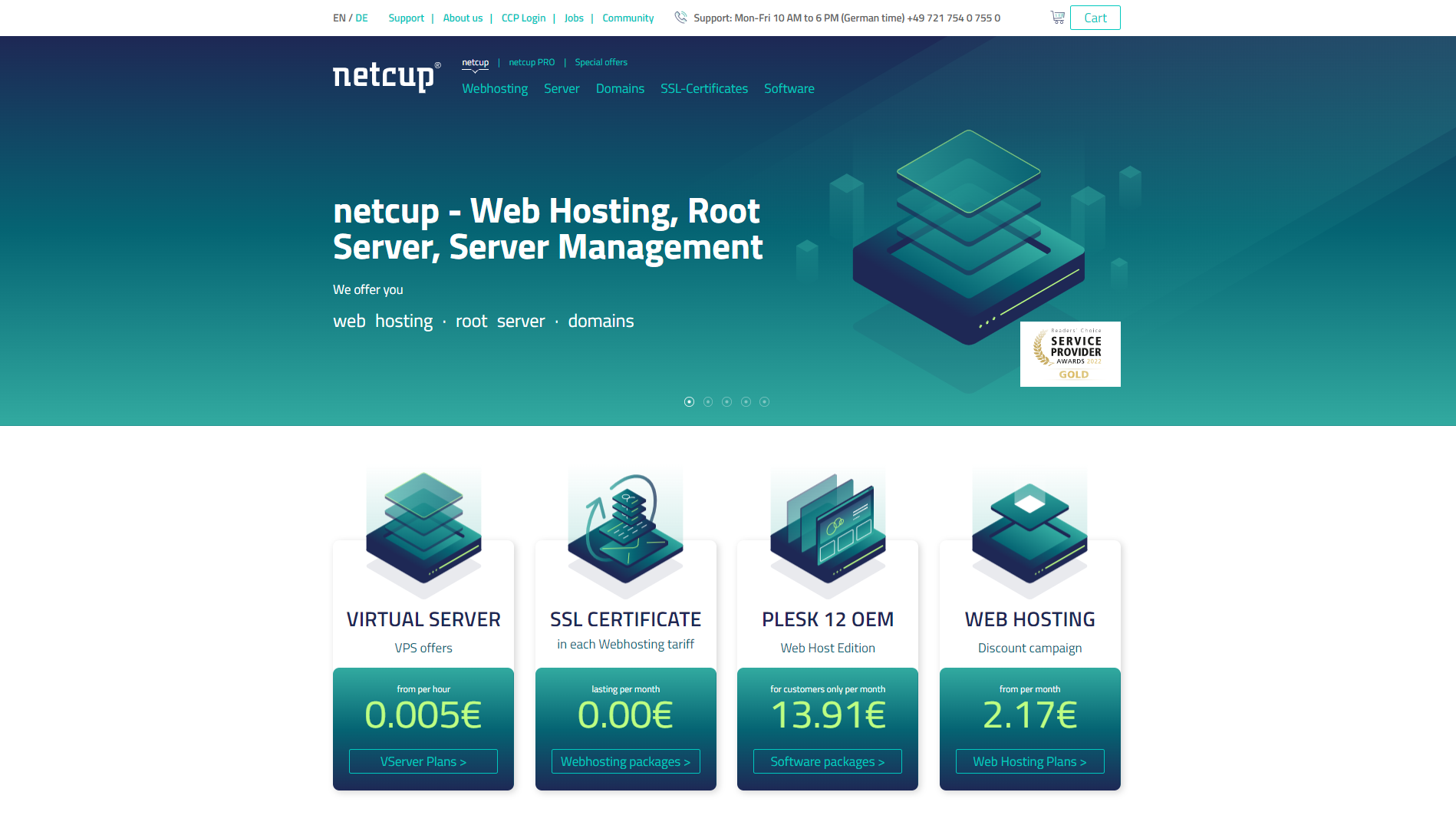Viewport: 1456px width, 835px height.
Task: Click the shopping cart icon
Action: (x=1057, y=18)
